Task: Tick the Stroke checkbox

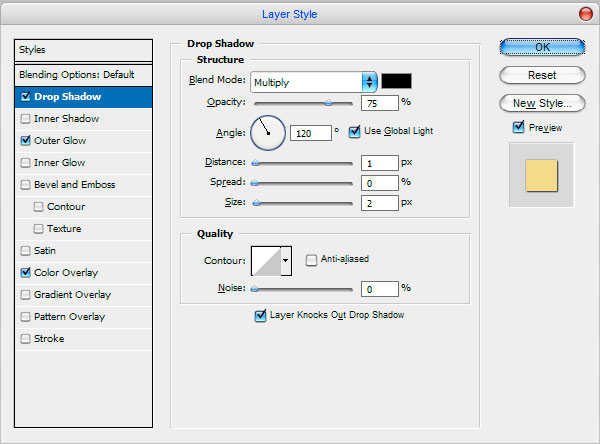Action: (x=26, y=339)
